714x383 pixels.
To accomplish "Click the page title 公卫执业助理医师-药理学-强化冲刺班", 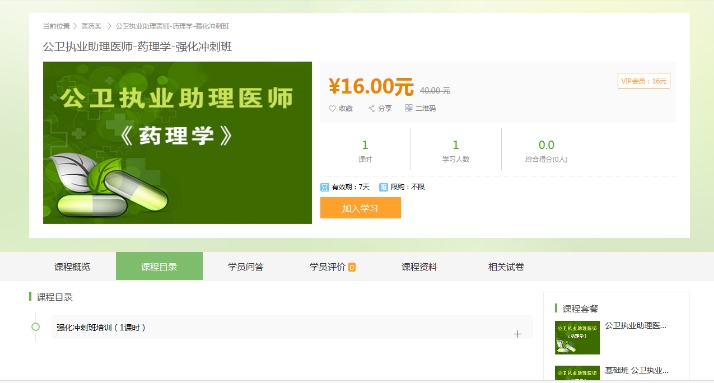I will 138,46.
